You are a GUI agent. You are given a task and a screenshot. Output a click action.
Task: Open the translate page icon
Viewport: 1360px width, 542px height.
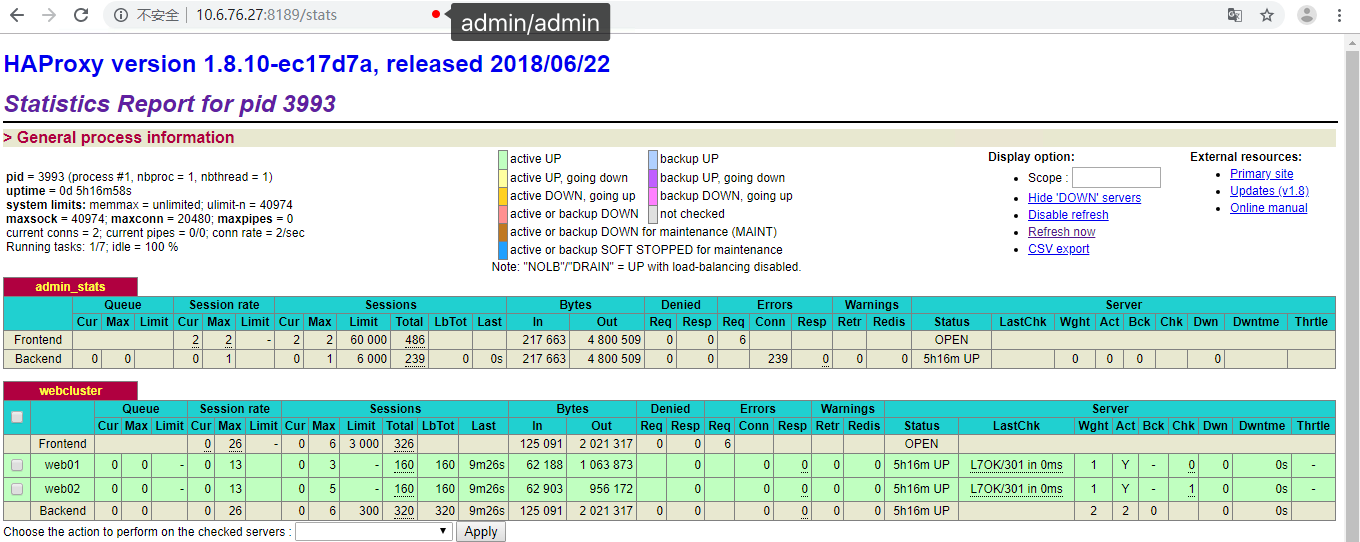pyautogui.click(x=1236, y=15)
